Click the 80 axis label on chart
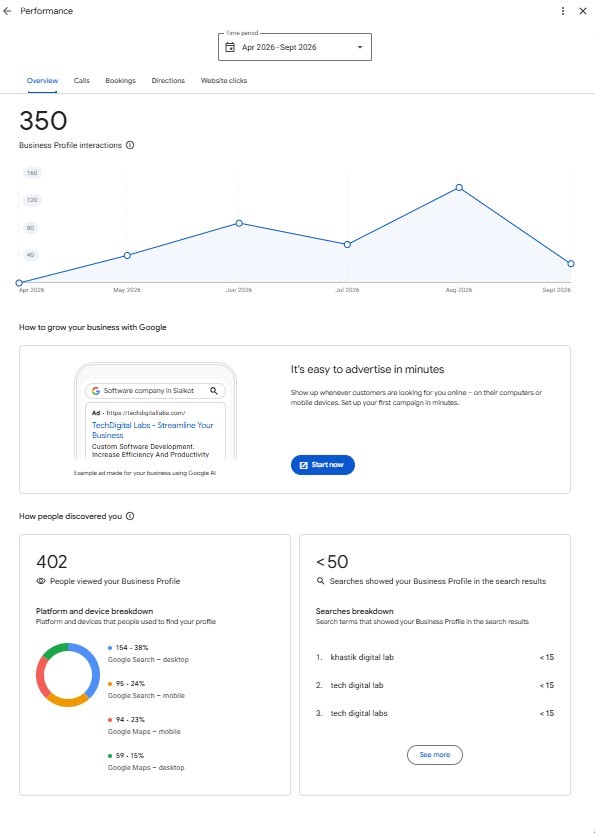This screenshot has height=833, width=595. click(x=30, y=228)
